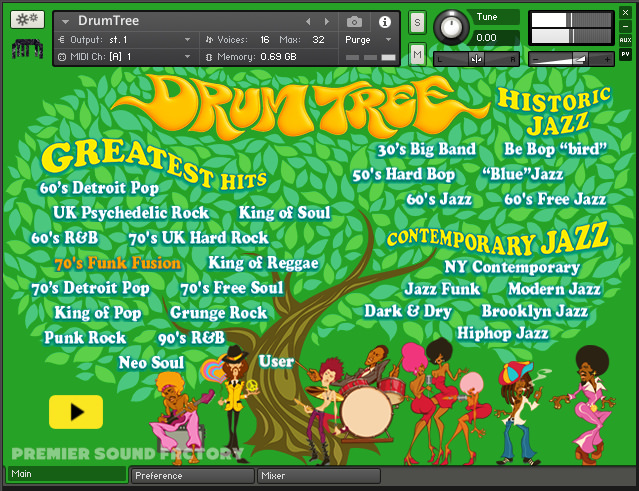Expand the DrumTree instrument name dropdown arrow
This screenshot has width=639, height=491.
pyautogui.click(x=65, y=21)
